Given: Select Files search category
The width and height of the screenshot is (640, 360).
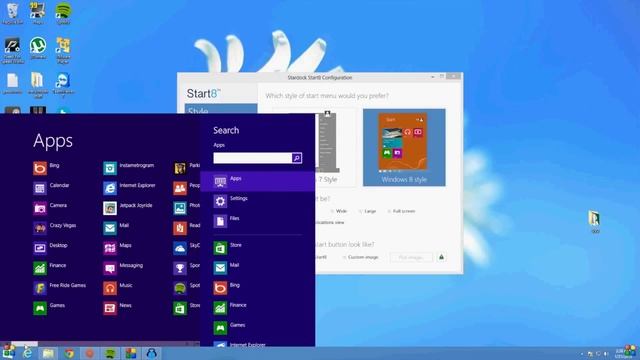Looking at the screenshot, I should [258, 221].
